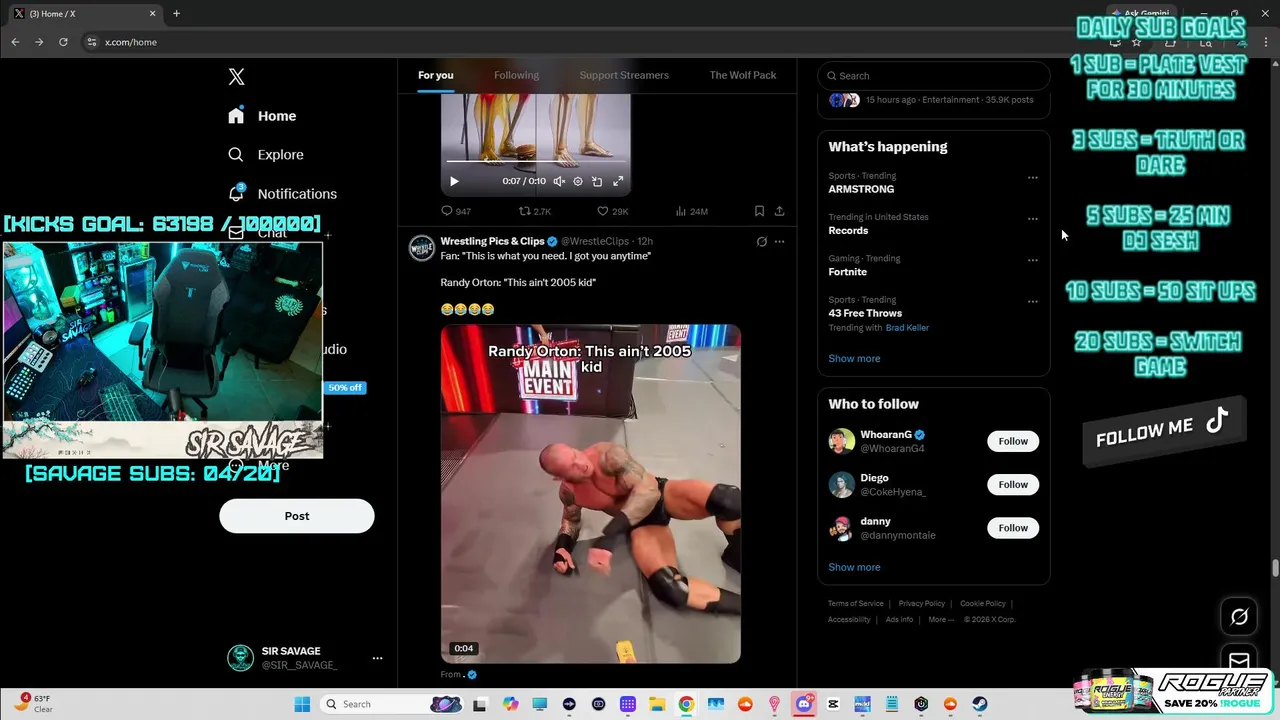Enter fullscreen on top video
Screen dimensions: 1280x720
[x=618, y=181]
